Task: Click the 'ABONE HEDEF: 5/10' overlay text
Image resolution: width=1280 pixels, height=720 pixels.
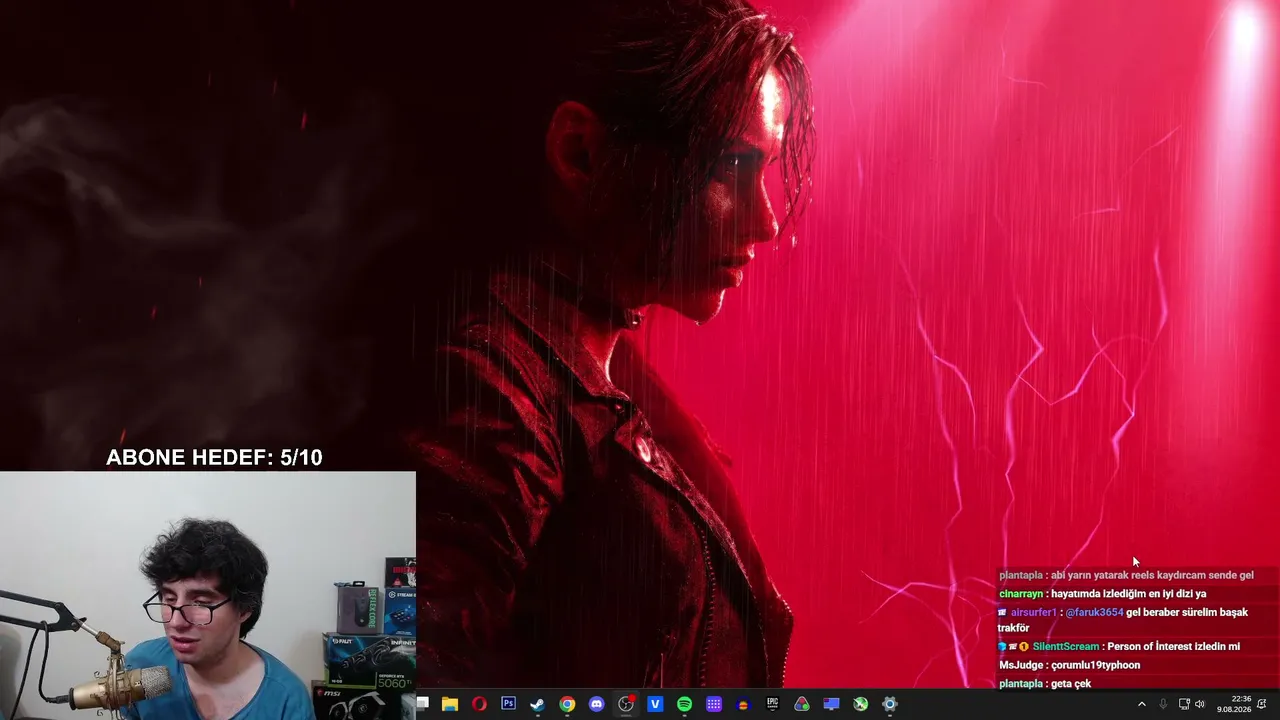Action: (x=214, y=458)
